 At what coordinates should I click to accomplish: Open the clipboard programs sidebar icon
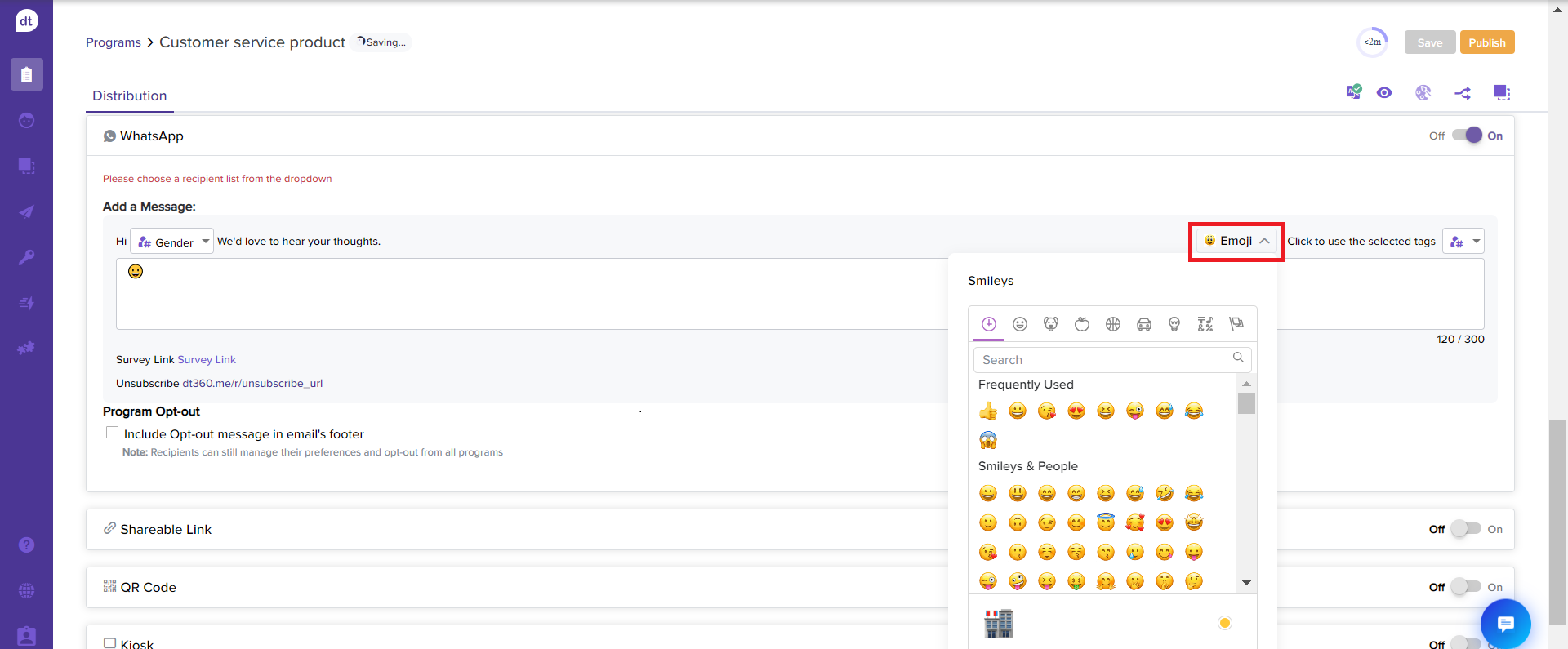tap(26, 74)
